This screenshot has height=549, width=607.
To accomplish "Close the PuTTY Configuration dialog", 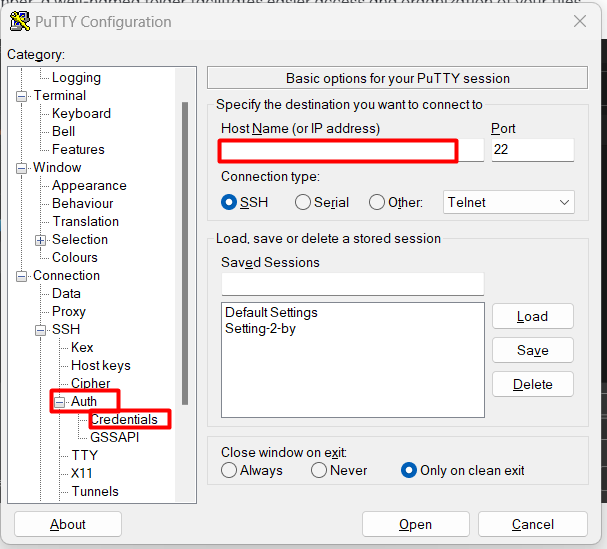I will pos(580,21).
